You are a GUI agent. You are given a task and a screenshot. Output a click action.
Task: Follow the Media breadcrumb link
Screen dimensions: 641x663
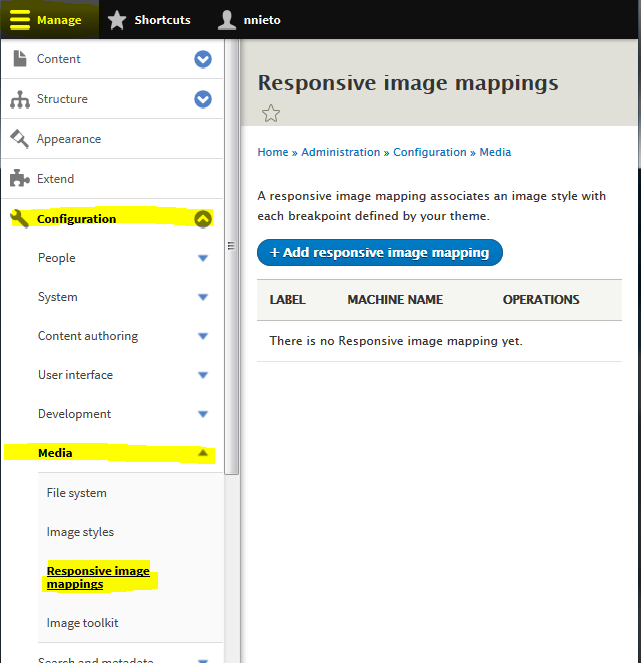click(x=495, y=152)
